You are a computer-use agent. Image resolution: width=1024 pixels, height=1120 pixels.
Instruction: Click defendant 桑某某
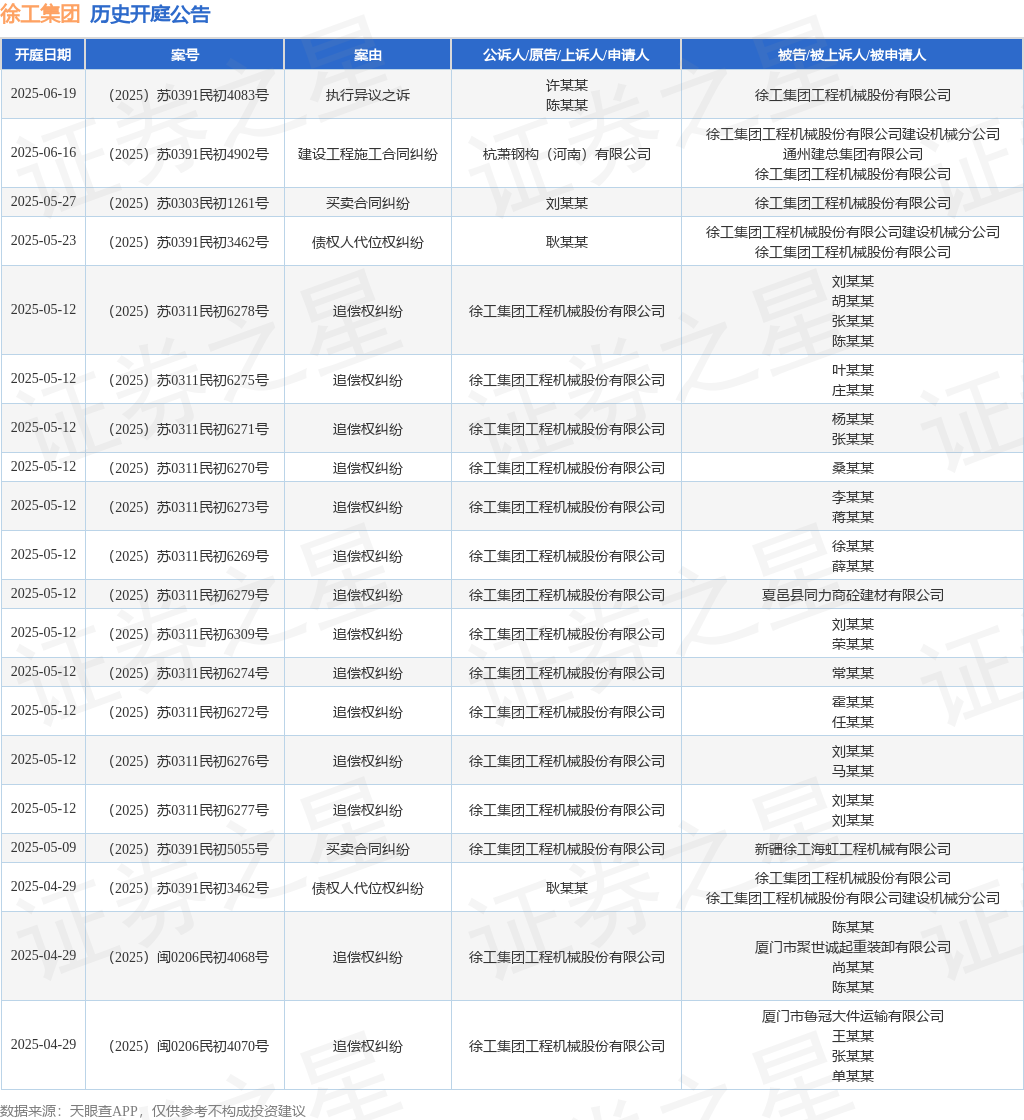[853, 469]
